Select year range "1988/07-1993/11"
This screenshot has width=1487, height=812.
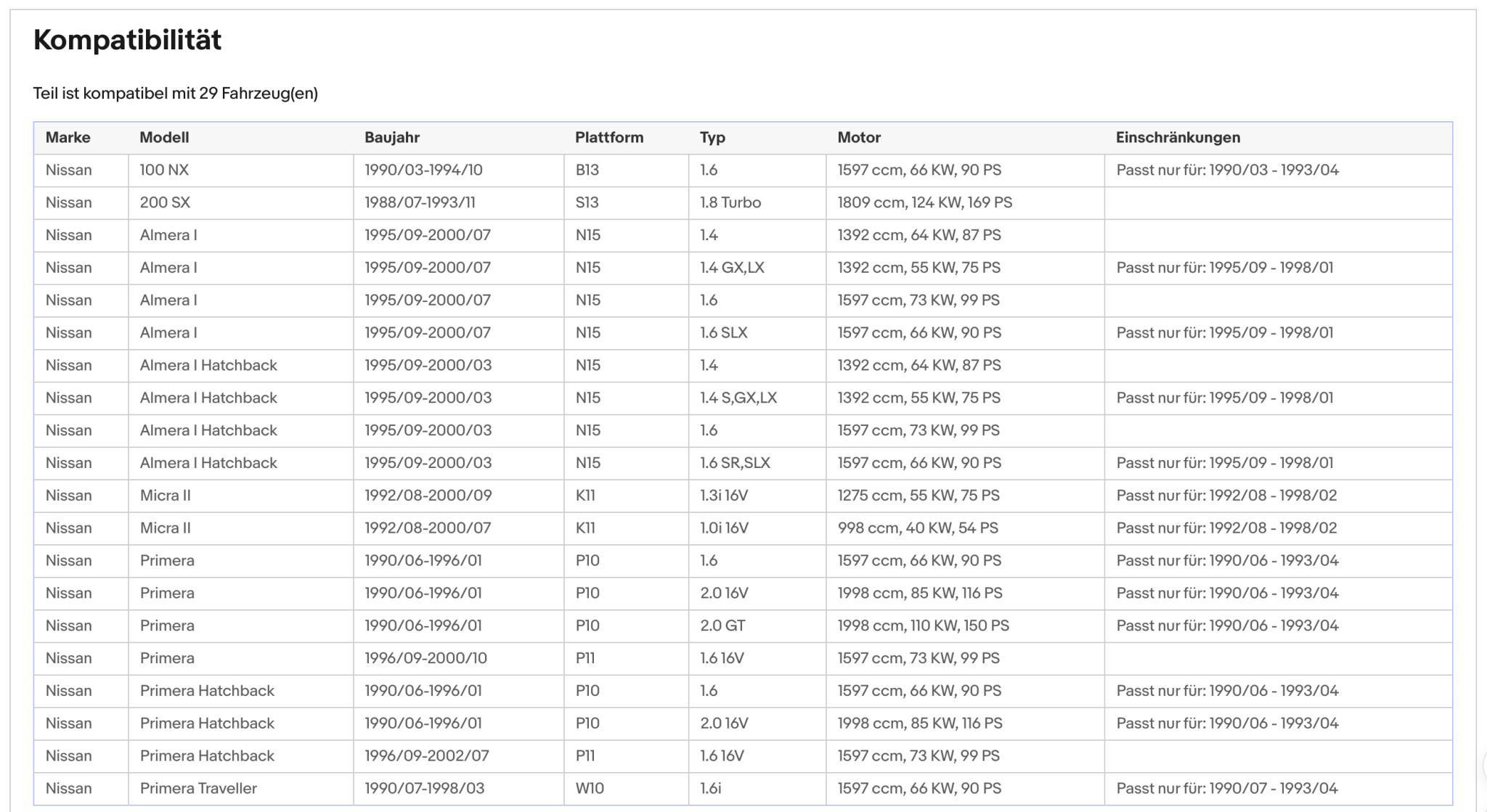420,203
